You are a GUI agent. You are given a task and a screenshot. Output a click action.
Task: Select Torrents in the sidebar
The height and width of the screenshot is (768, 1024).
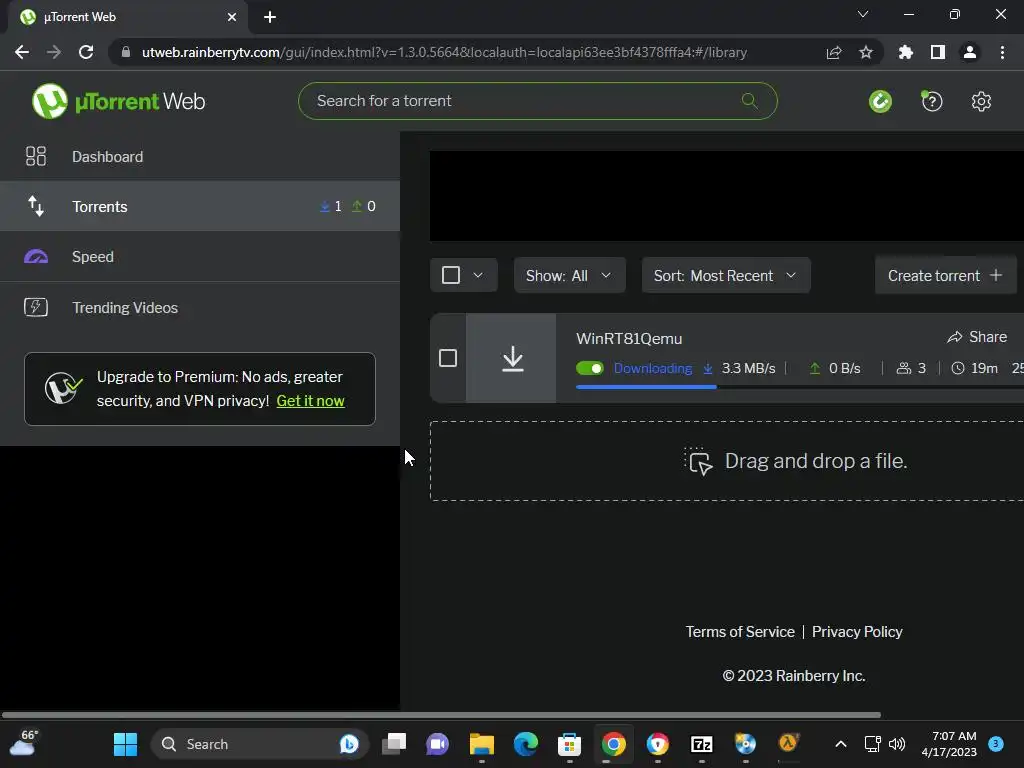point(200,206)
